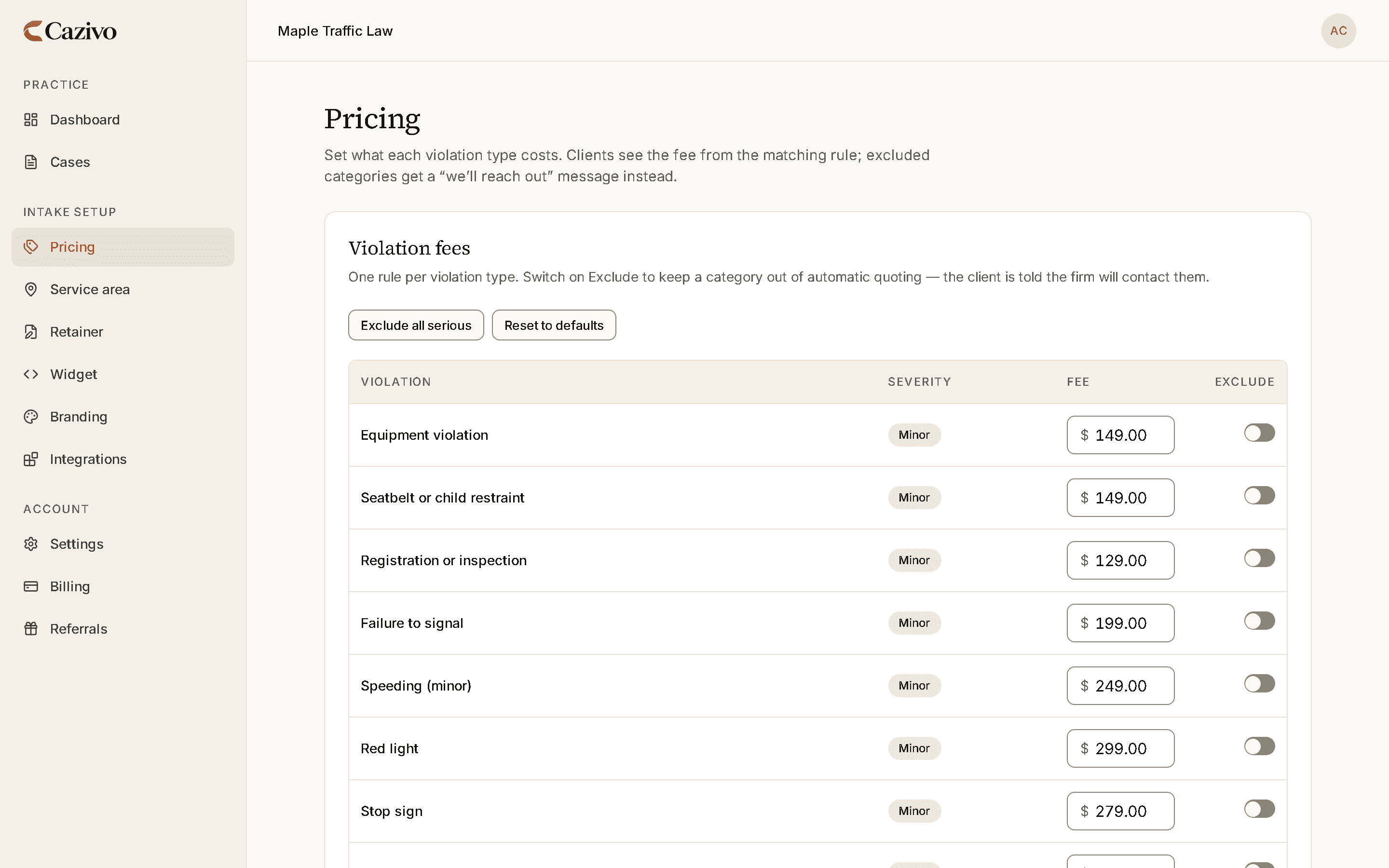Open the Branding page

point(123,417)
